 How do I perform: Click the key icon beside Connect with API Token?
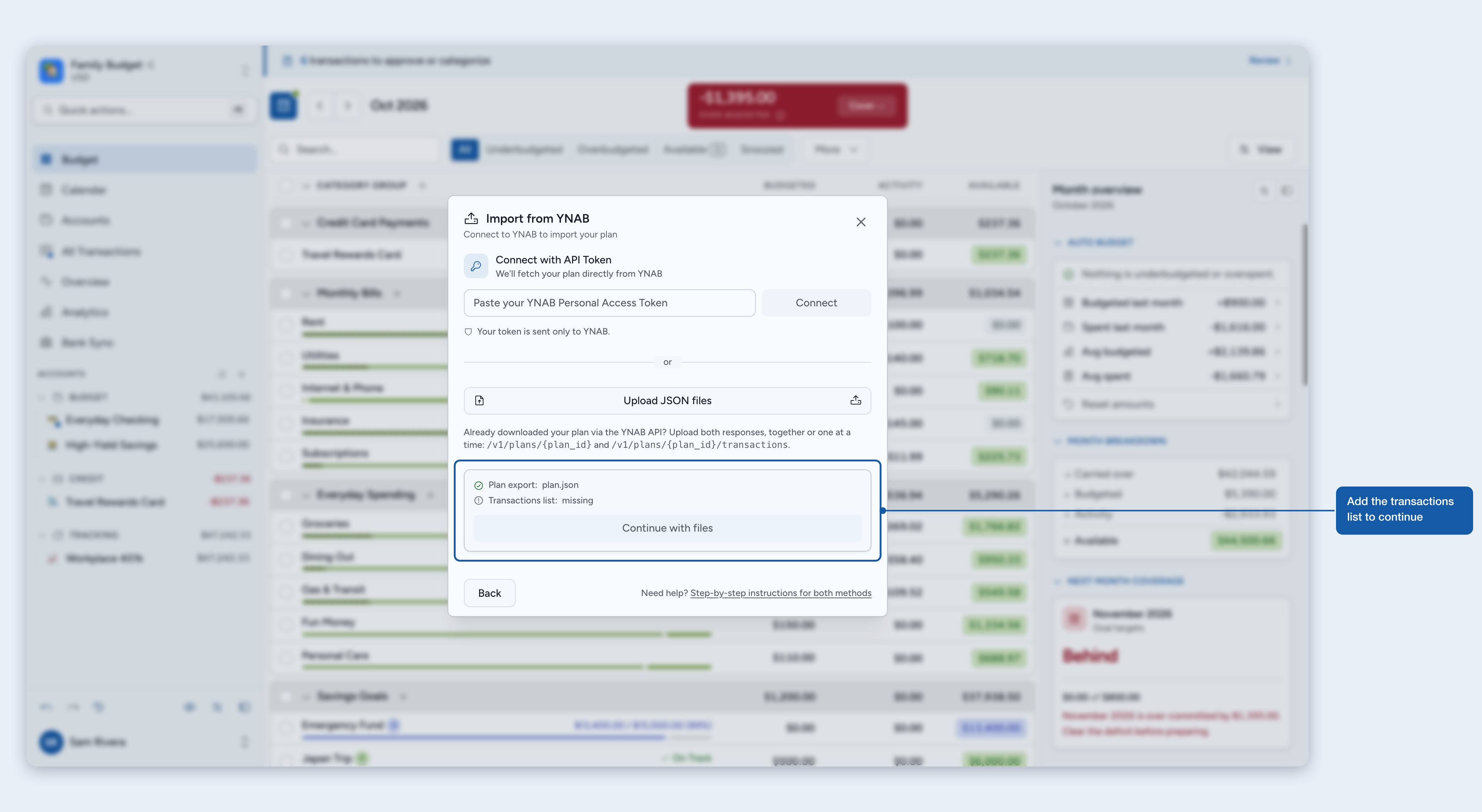[x=476, y=266]
